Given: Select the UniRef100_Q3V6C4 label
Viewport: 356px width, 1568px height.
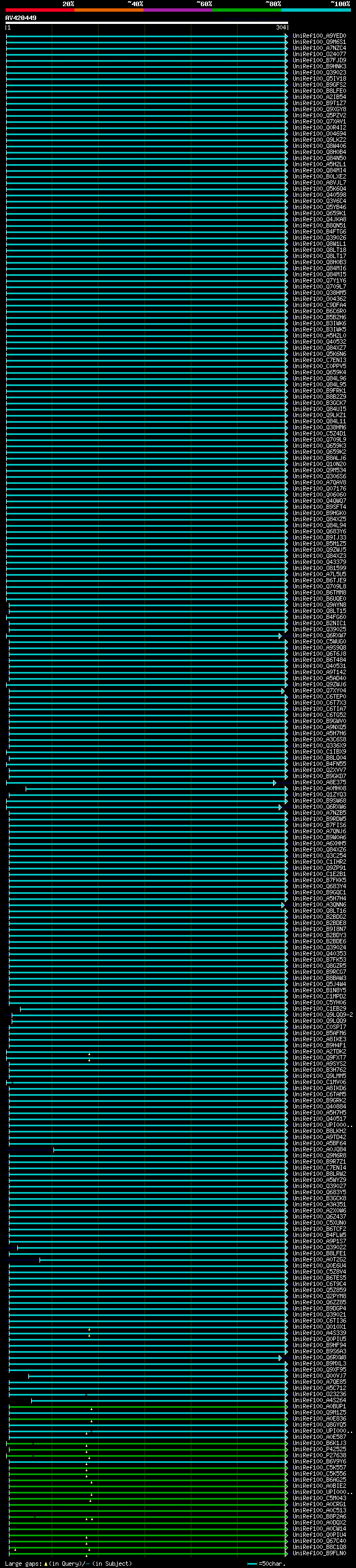Looking at the screenshot, I should tap(319, 201).
